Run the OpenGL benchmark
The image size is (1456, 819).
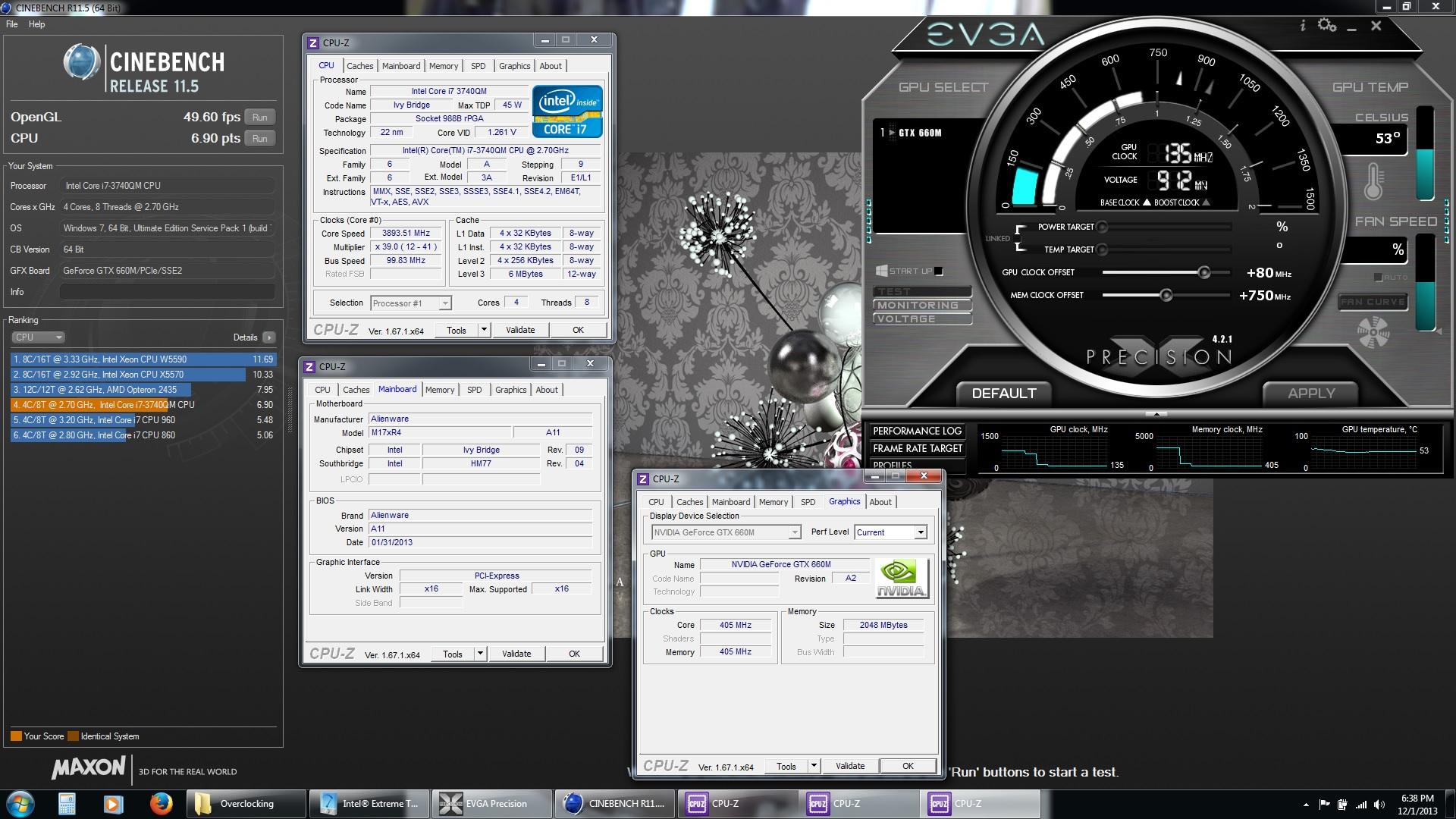pos(260,118)
